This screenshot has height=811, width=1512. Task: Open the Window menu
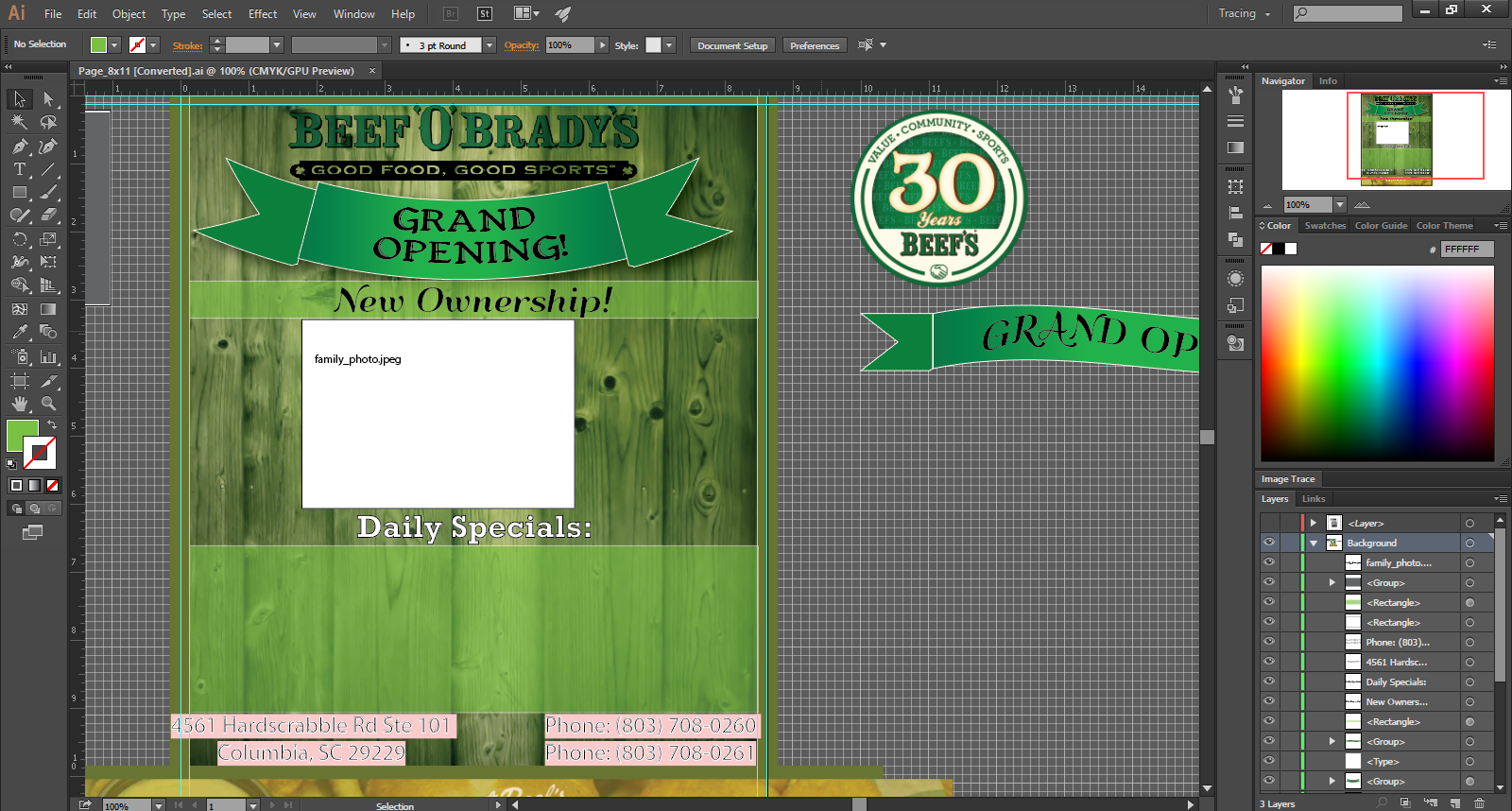pyautogui.click(x=353, y=14)
